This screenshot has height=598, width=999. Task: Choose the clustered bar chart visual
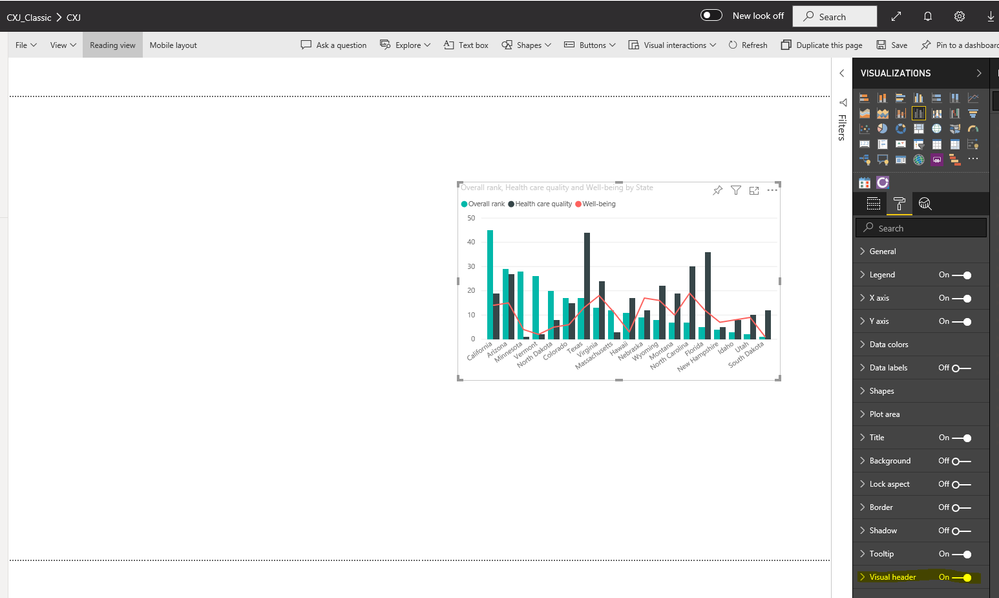point(901,98)
